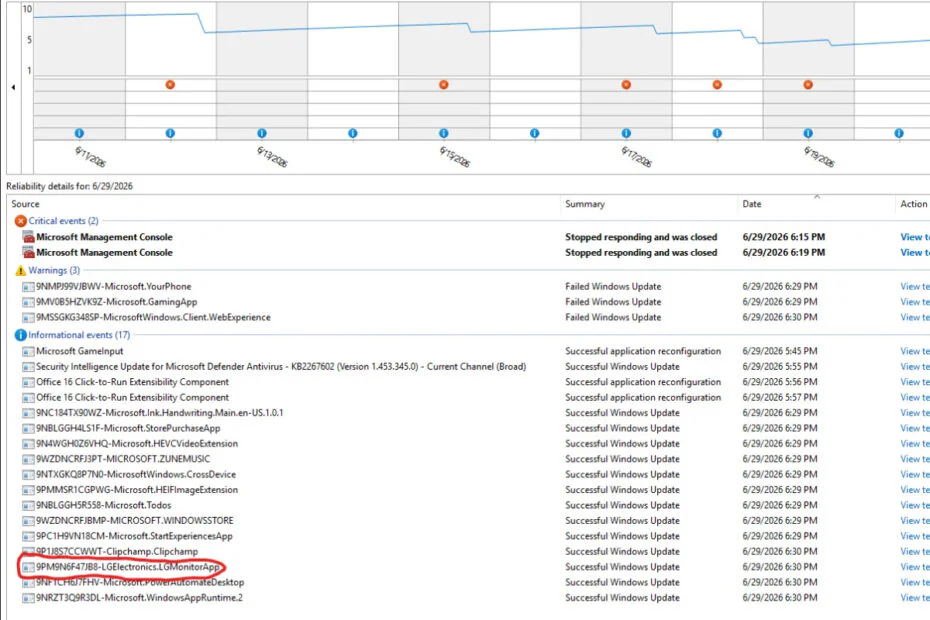
Task: Click the Action column header
Action: coord(913,204)
